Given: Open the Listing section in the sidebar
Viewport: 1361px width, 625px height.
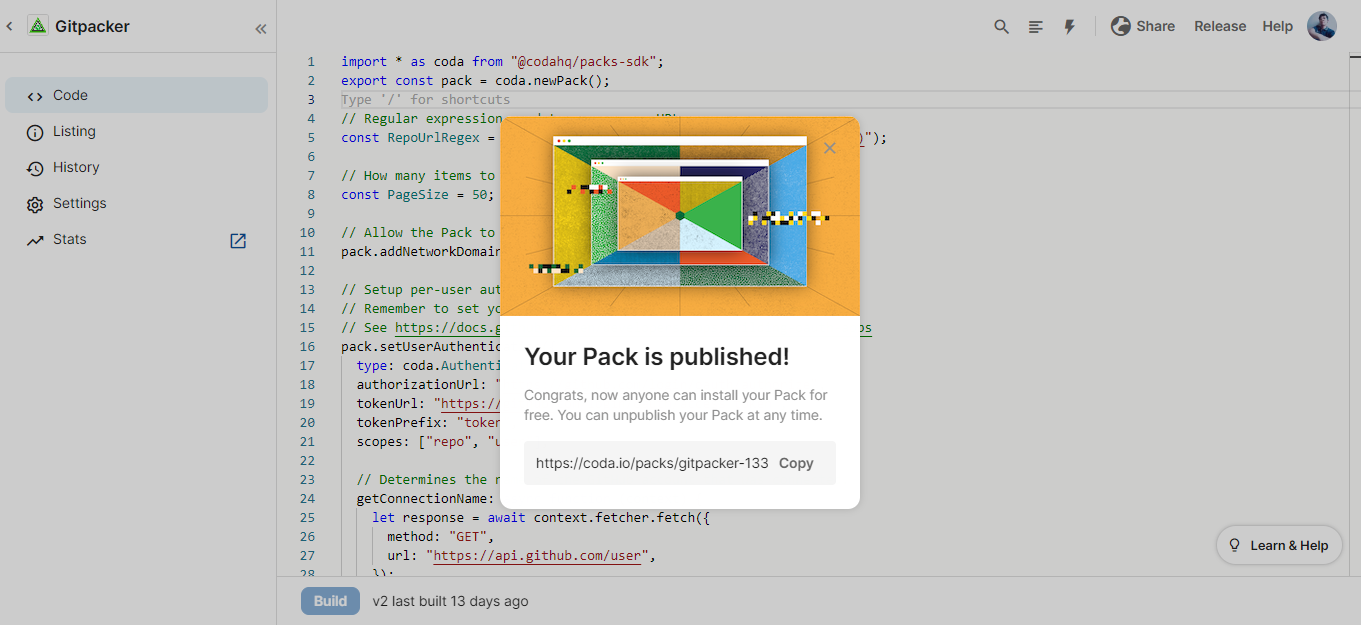Looking at the screenshot, I should coord(137,131).
